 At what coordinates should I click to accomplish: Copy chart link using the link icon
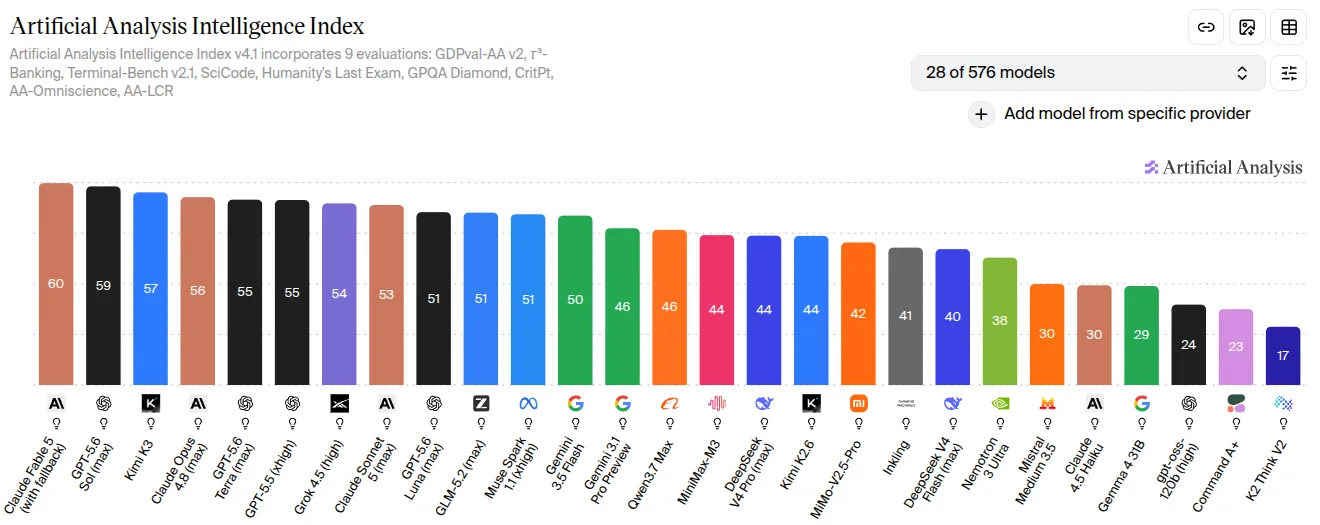1206,27
